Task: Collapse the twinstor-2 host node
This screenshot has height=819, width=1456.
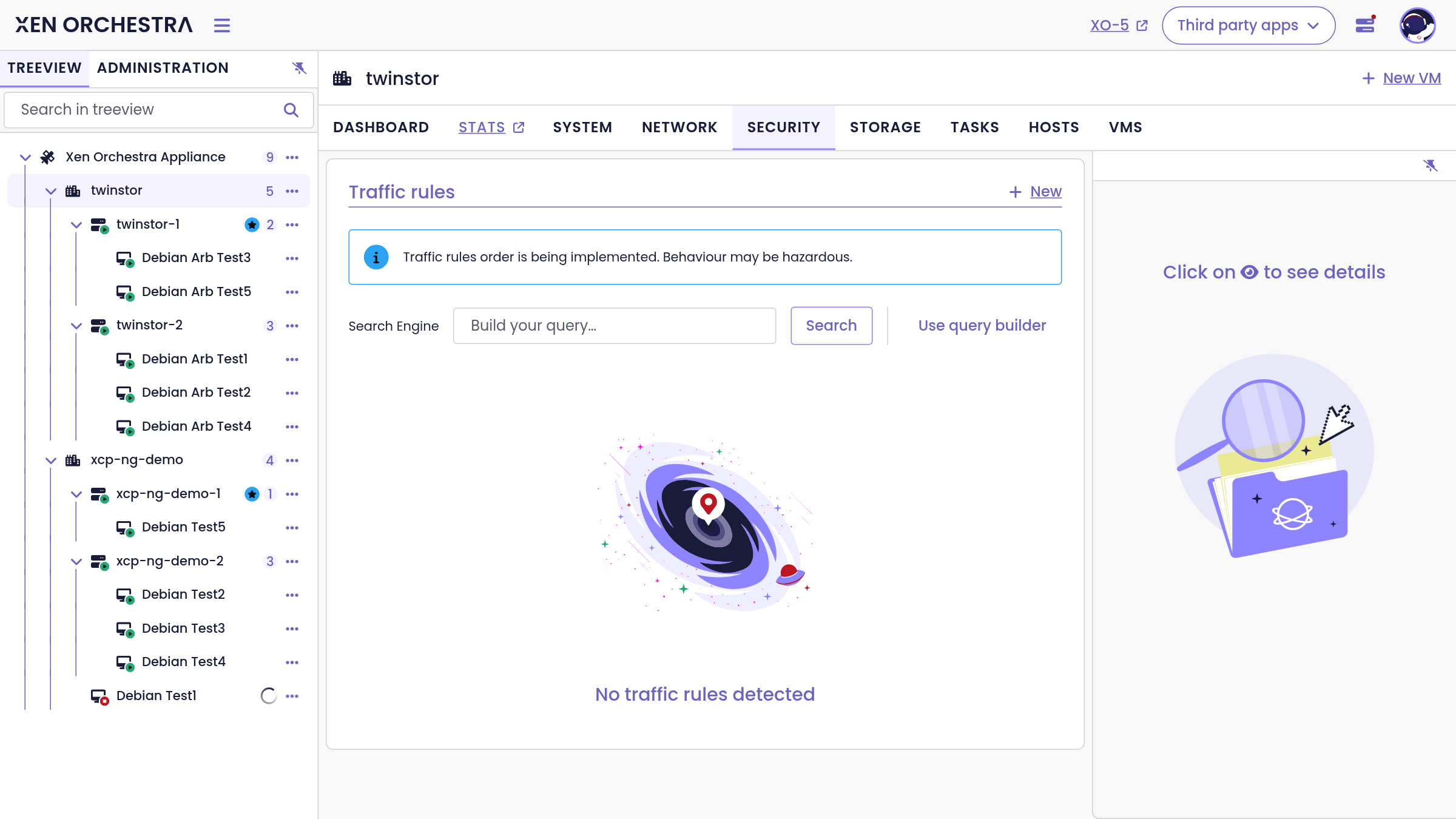Action: click(x=76, y=326)
